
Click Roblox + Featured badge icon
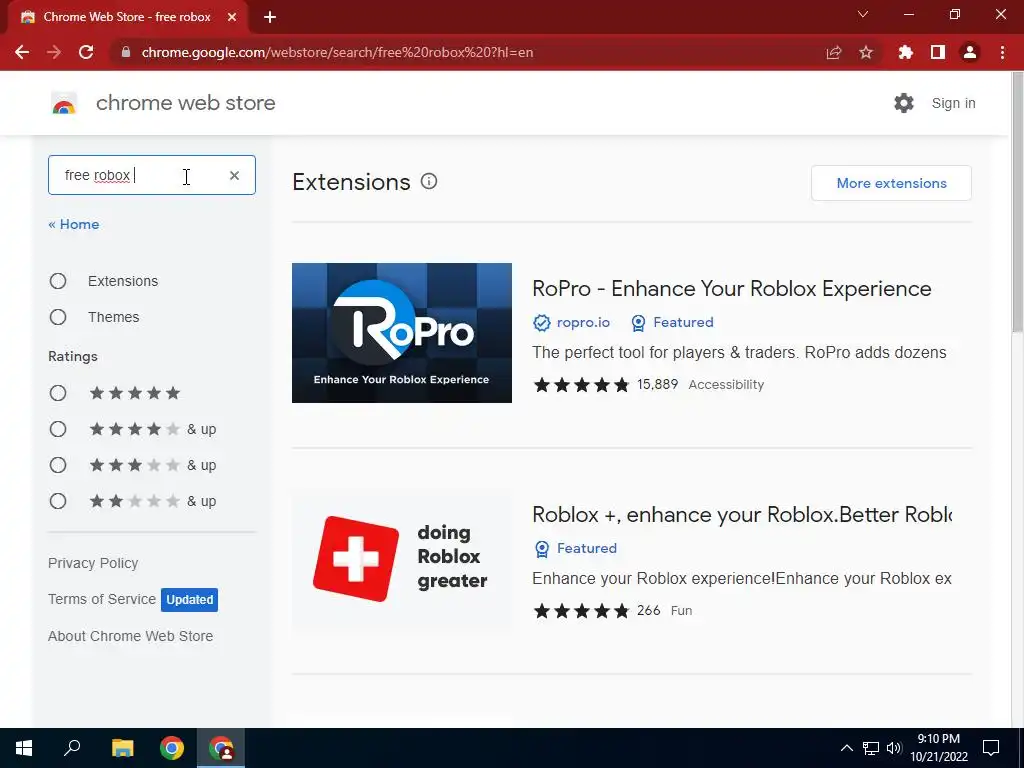point(541,549)
